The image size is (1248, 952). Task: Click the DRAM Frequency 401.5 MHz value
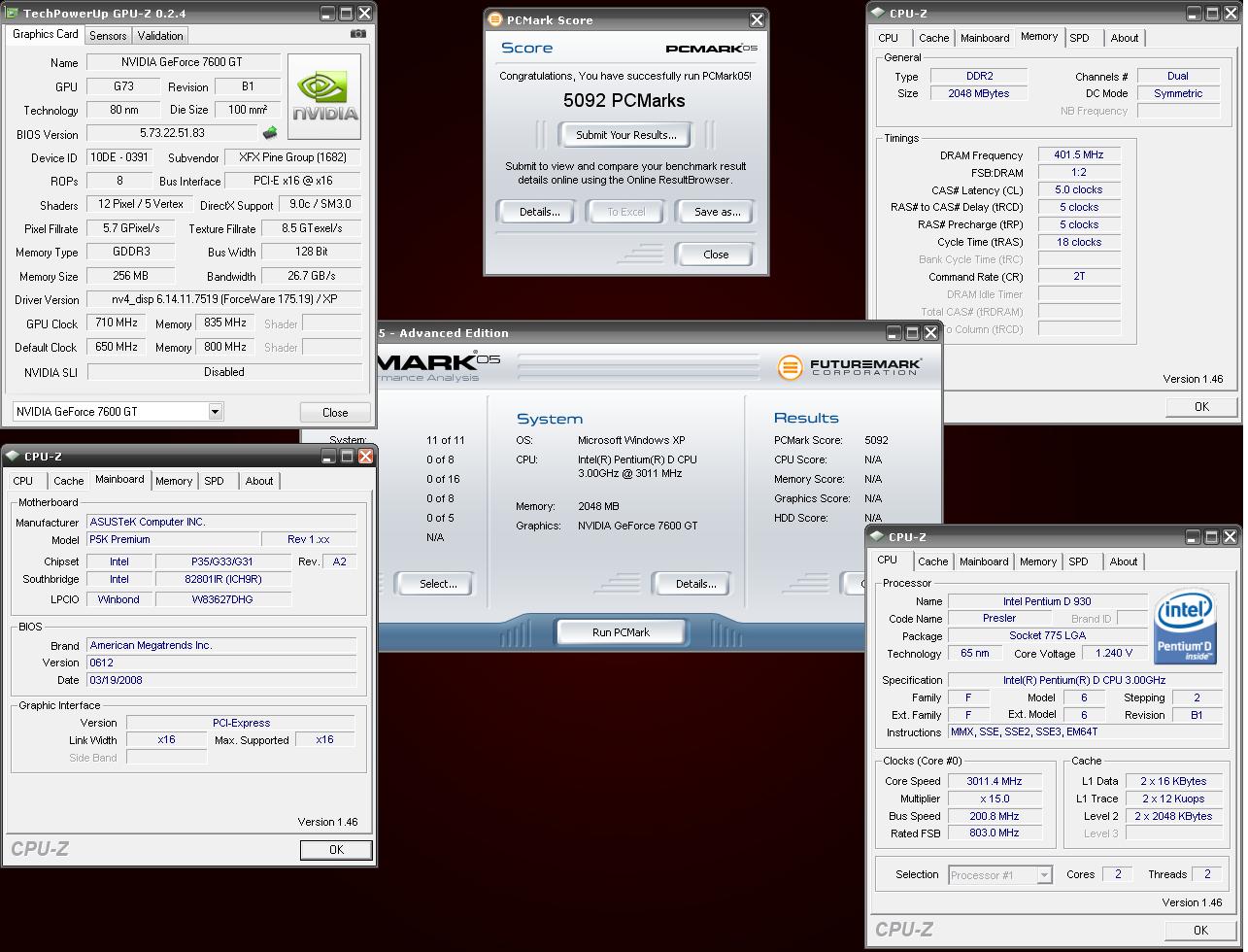pyautogui.click(x=1079, y=155)
